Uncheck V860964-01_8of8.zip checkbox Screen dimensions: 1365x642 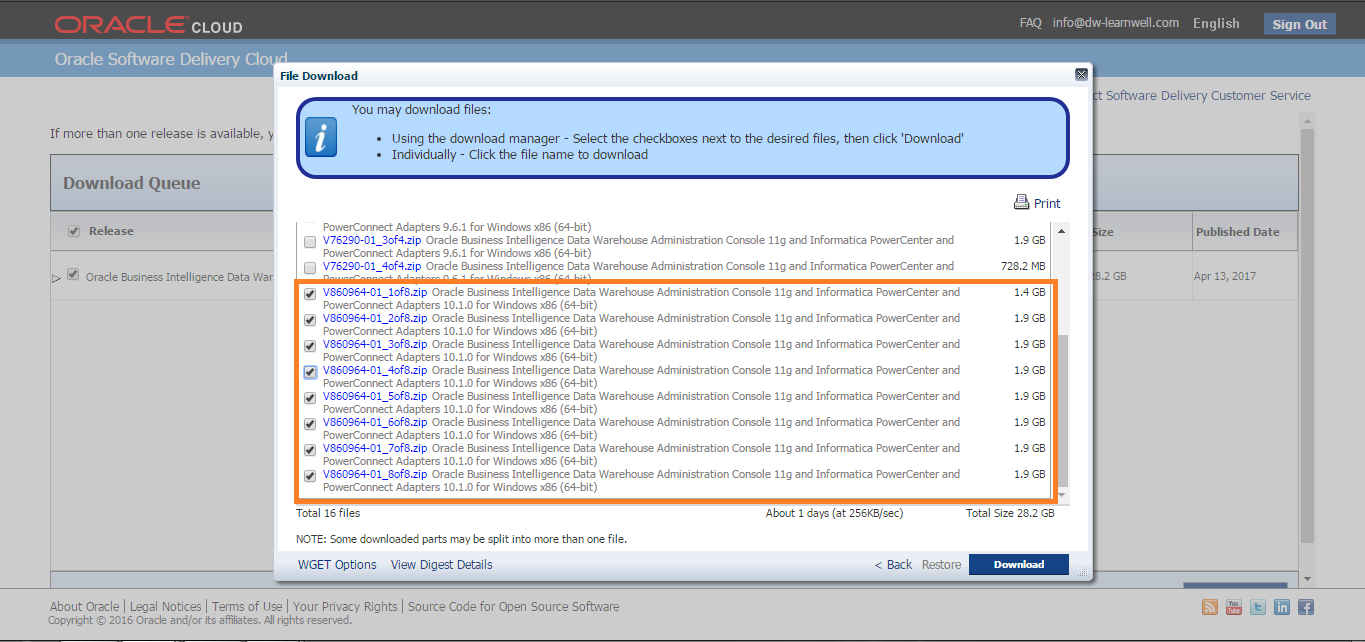coord(310,476)
